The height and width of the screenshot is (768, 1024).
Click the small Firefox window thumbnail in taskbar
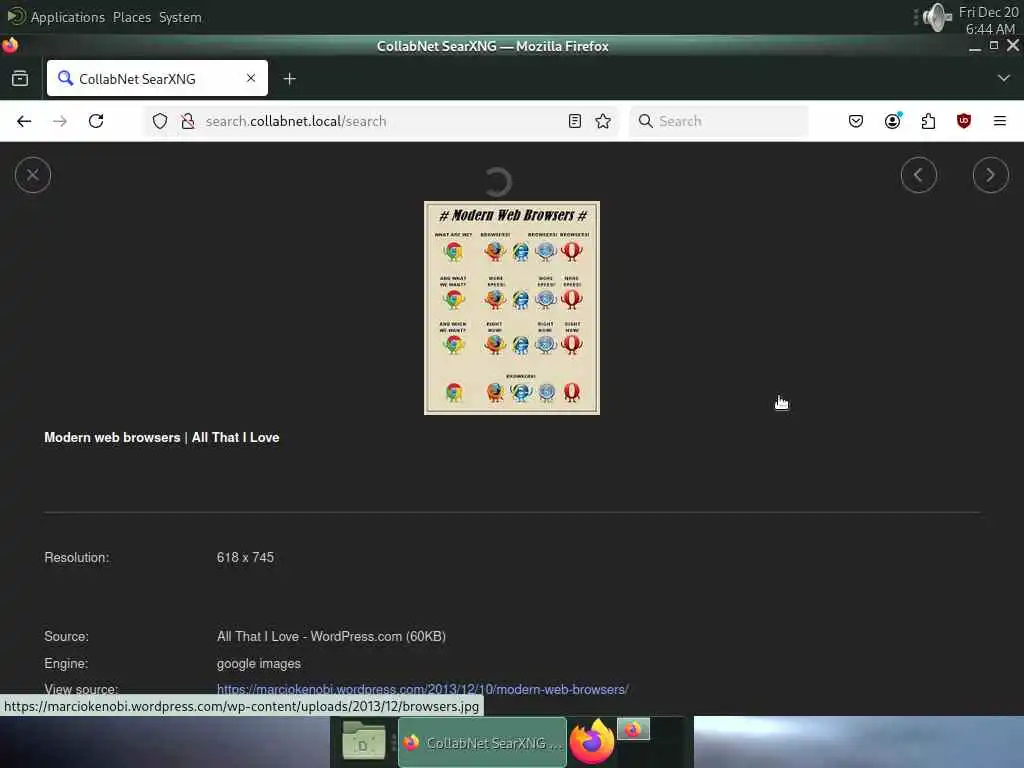[633, 729]
